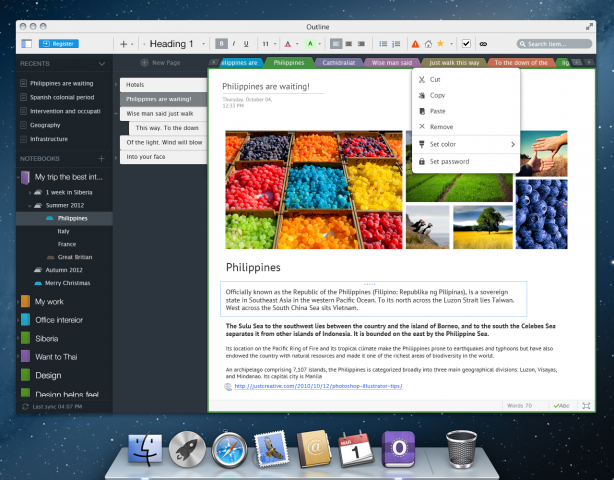Click New Page button

click(x=161, y=63)
